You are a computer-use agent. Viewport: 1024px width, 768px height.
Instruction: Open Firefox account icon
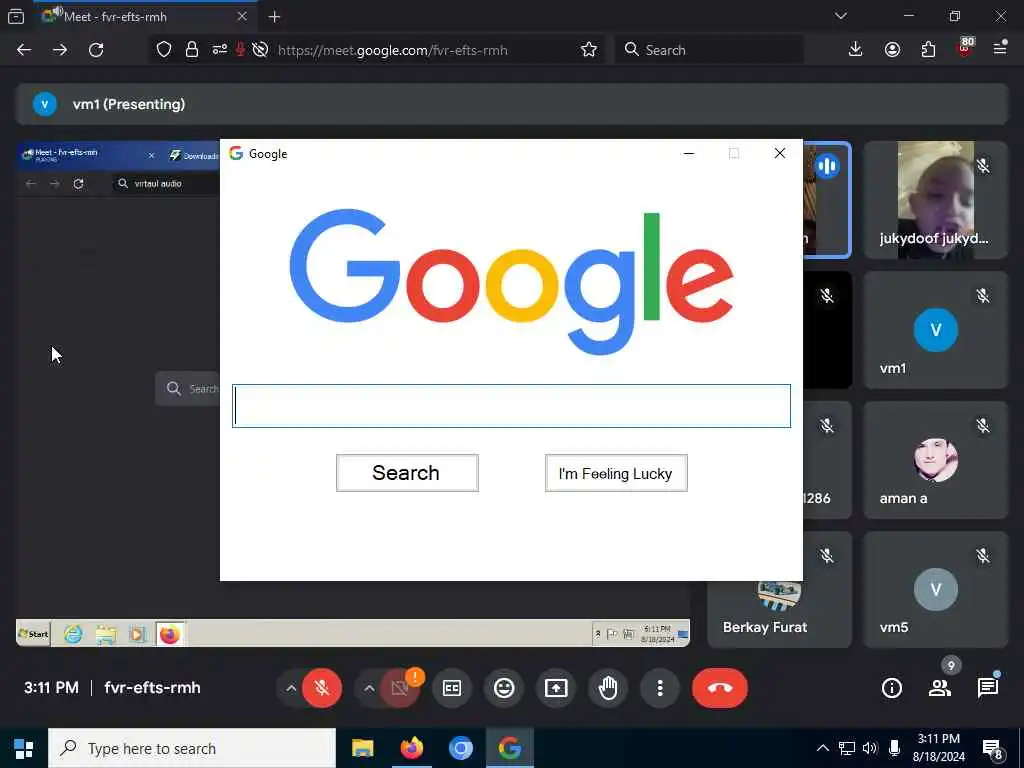tap(892, 50)
